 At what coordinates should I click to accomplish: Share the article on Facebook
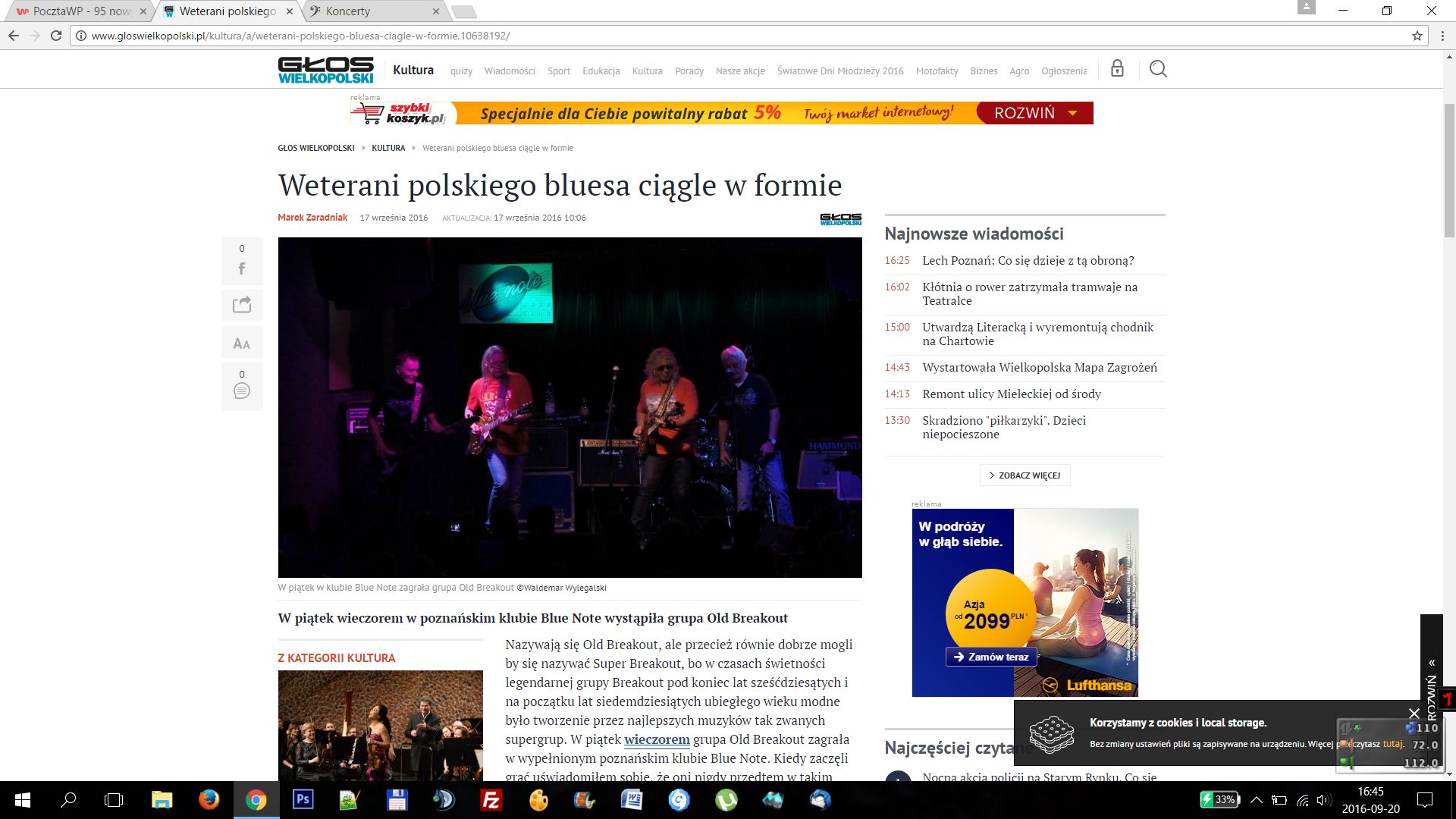242,261
